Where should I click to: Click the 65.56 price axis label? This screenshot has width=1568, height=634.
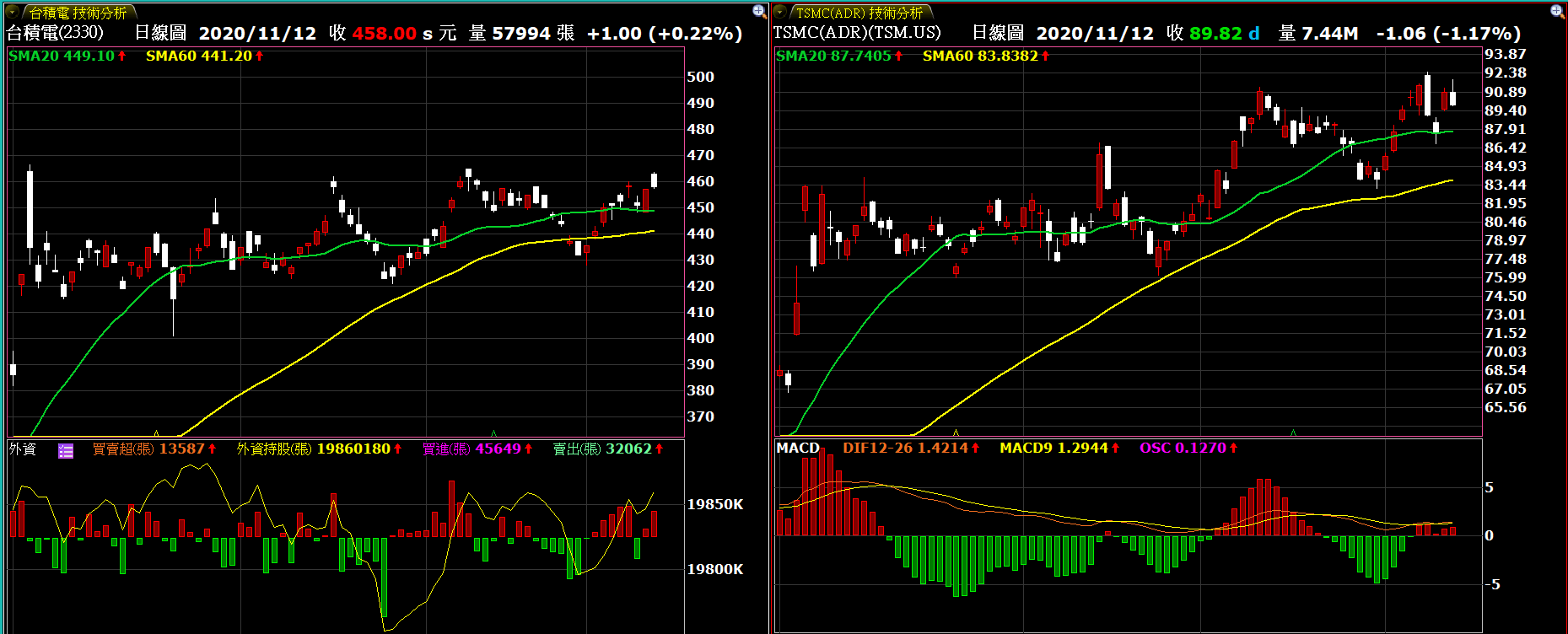1506,407
